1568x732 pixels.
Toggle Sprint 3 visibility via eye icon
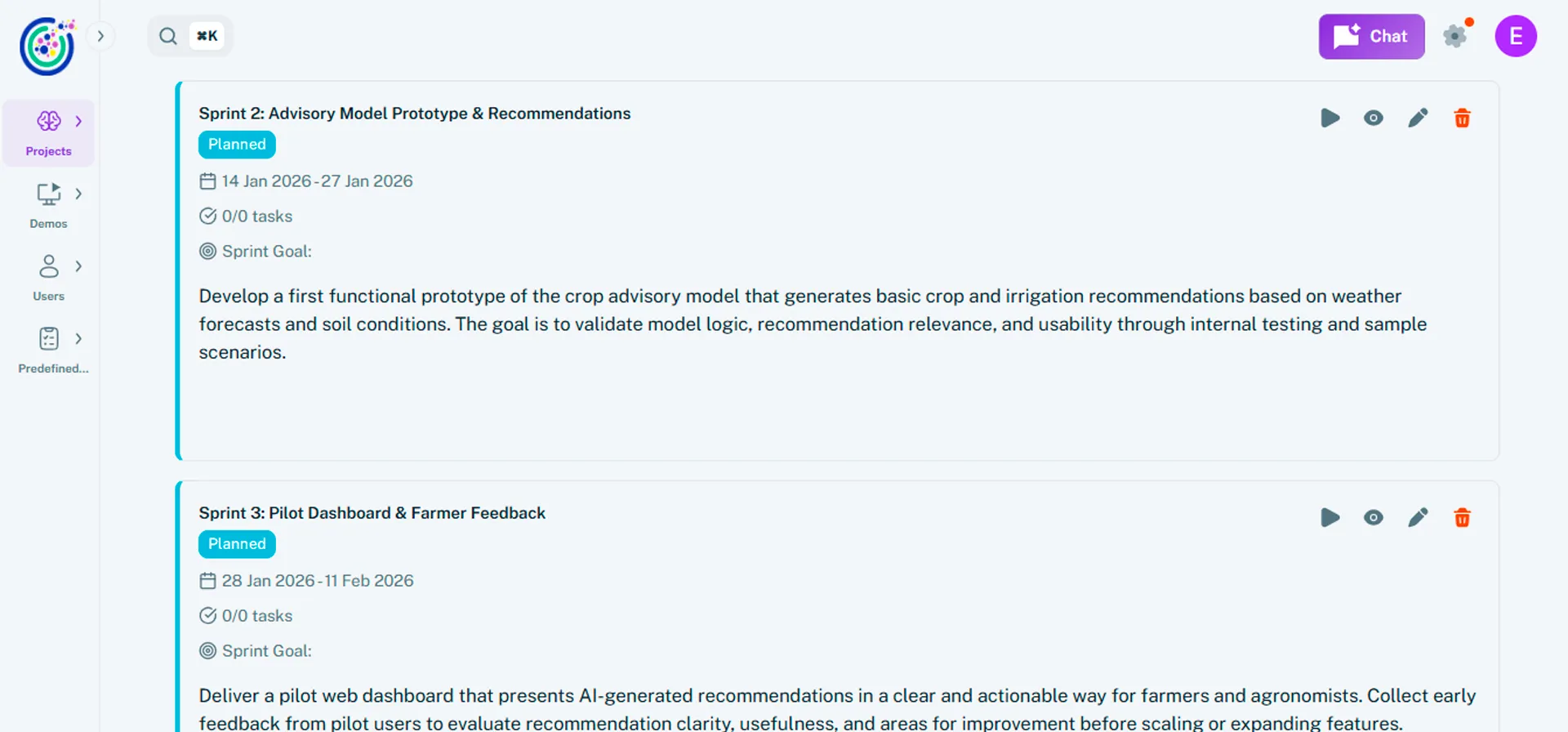[1374, 516]
